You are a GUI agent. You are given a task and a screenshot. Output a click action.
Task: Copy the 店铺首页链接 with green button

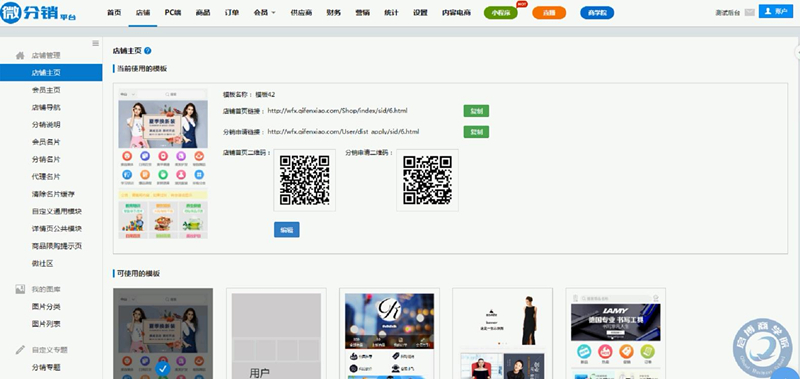click(476, 111)
